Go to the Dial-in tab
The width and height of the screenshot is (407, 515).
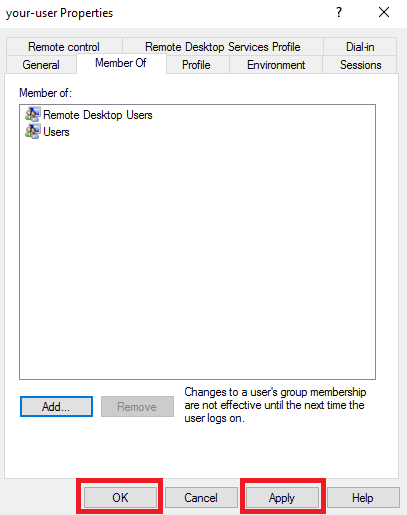(x=360, y=47)
